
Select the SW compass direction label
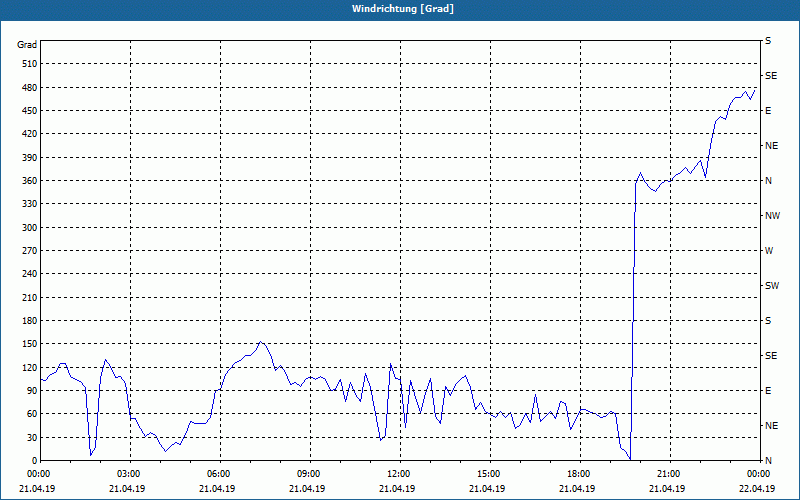click(772, 286)
